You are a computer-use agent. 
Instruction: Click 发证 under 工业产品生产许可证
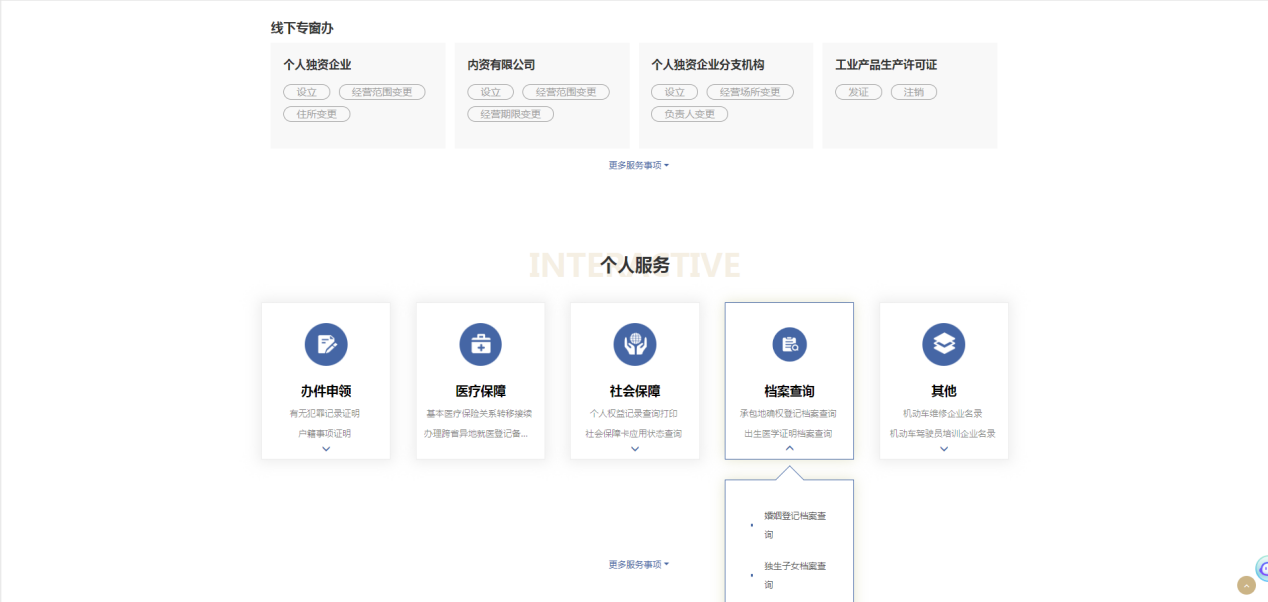858,92
